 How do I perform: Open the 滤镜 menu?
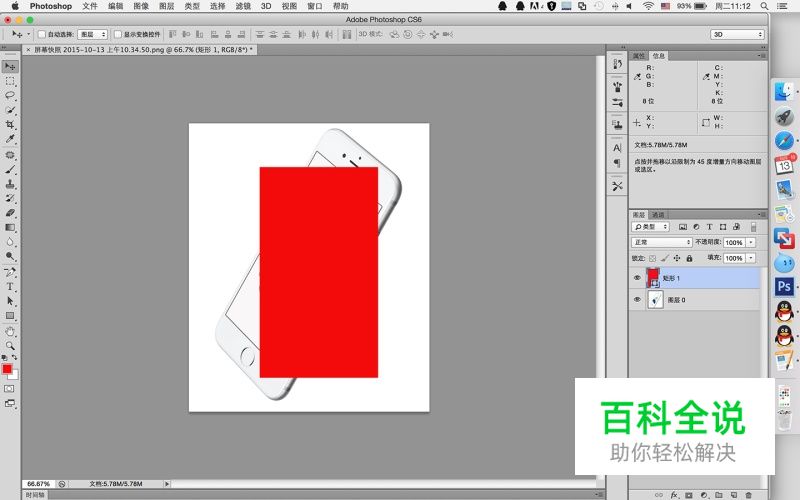tap(243, 6)
